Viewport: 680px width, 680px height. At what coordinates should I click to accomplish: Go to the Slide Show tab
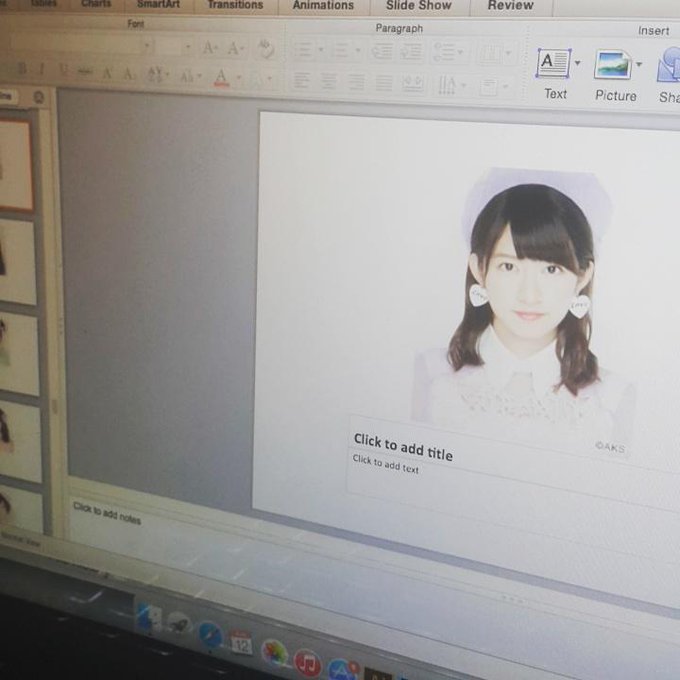click(419, 5)
